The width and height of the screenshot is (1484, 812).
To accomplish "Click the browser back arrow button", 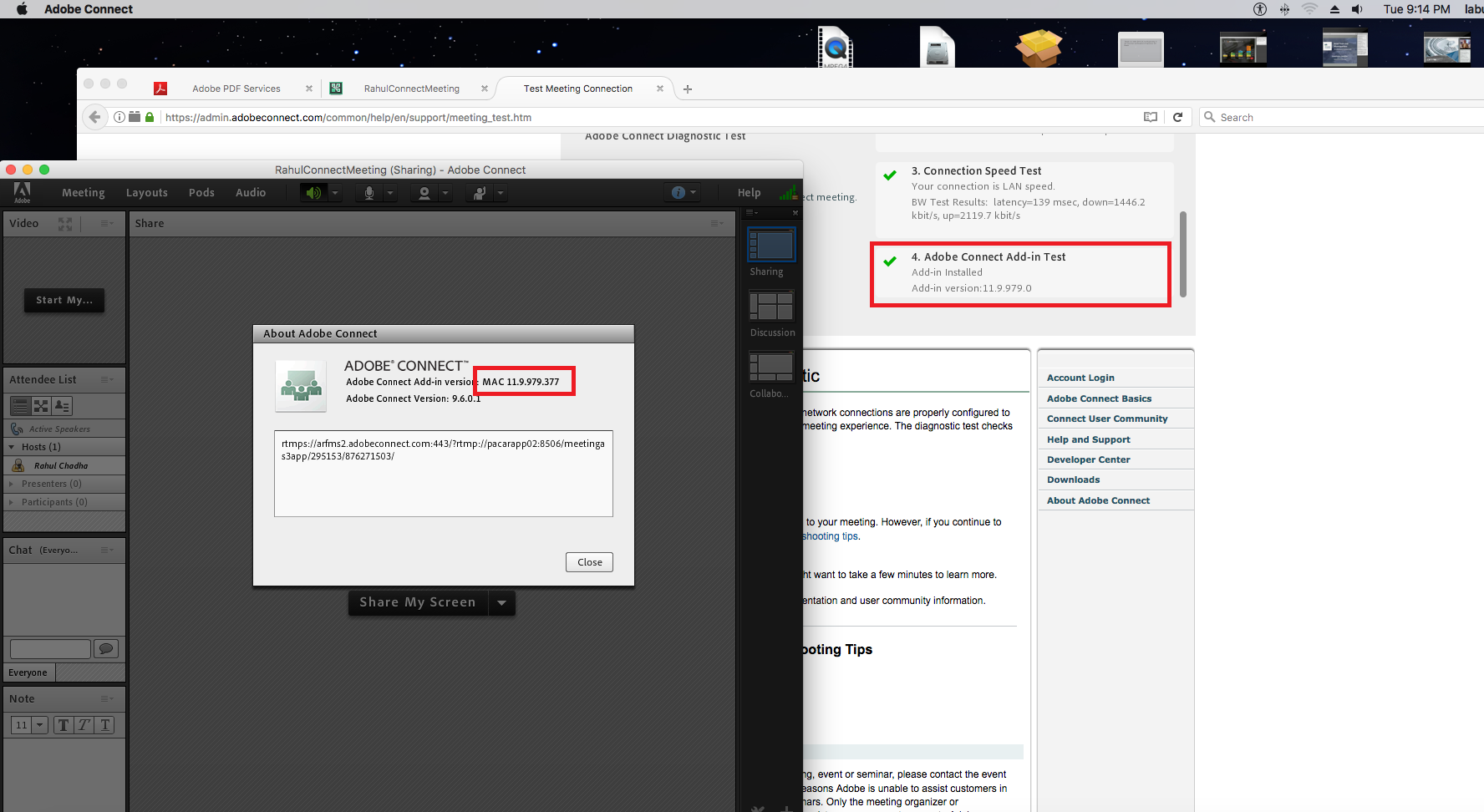I will coord(95,117).
